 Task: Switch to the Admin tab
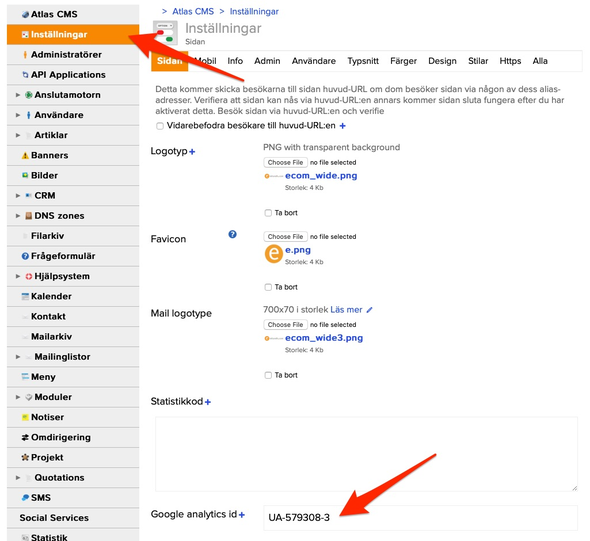267,61
